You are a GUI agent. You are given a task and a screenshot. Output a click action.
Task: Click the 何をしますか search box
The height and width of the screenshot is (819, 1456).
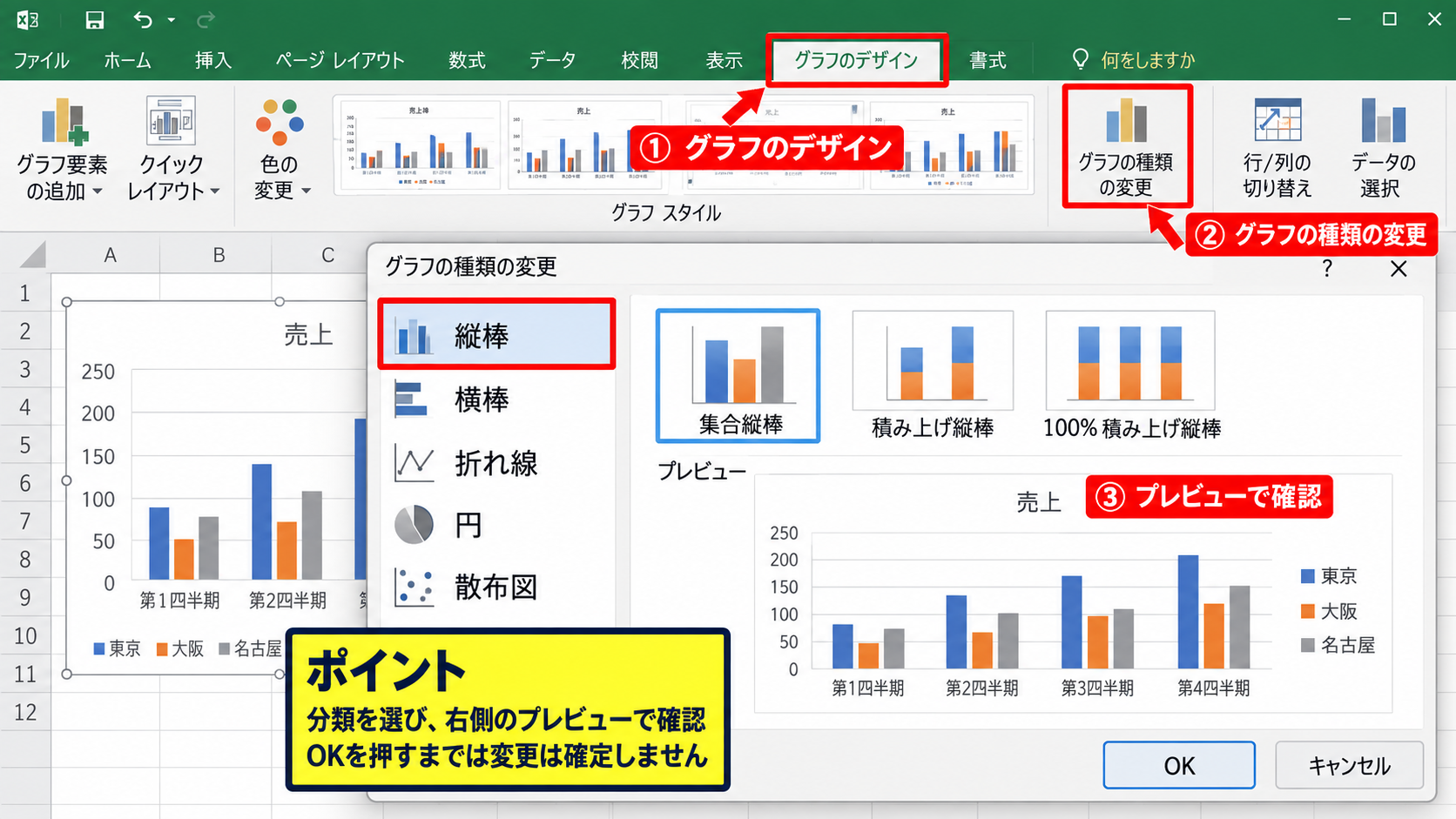tap(1135, 60)
